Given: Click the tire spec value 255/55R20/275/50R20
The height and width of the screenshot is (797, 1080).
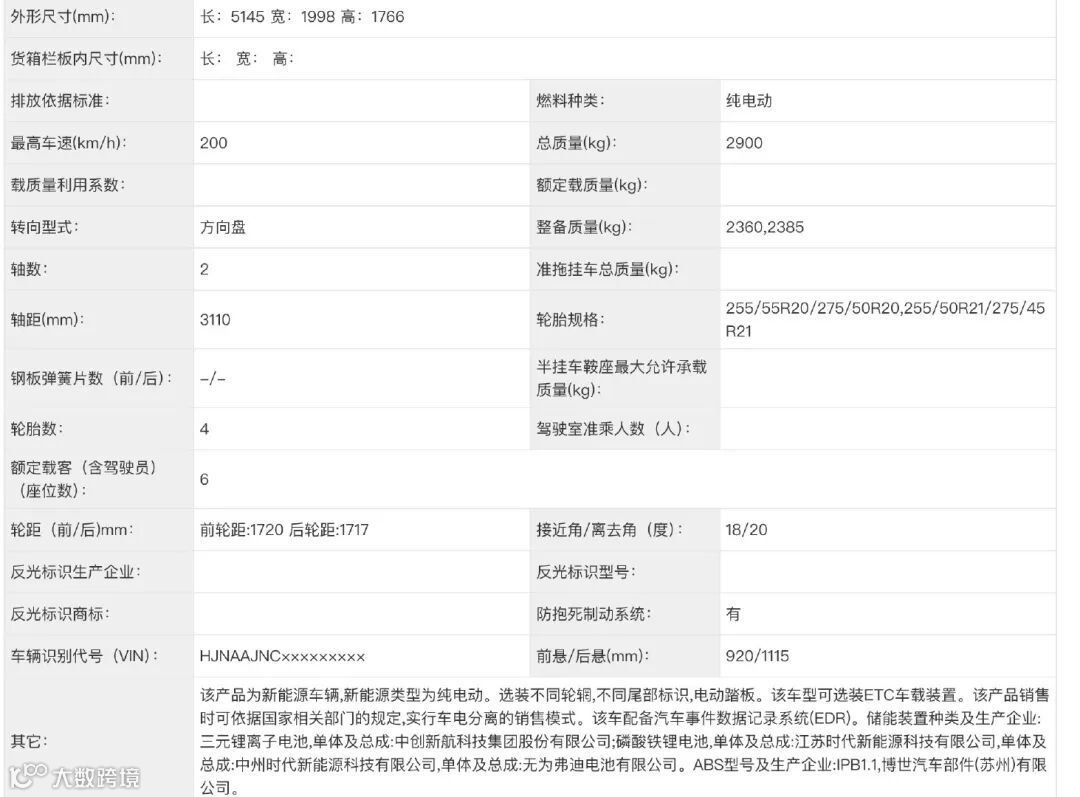Looking at the screenshot, I should [x=885, y=320].
